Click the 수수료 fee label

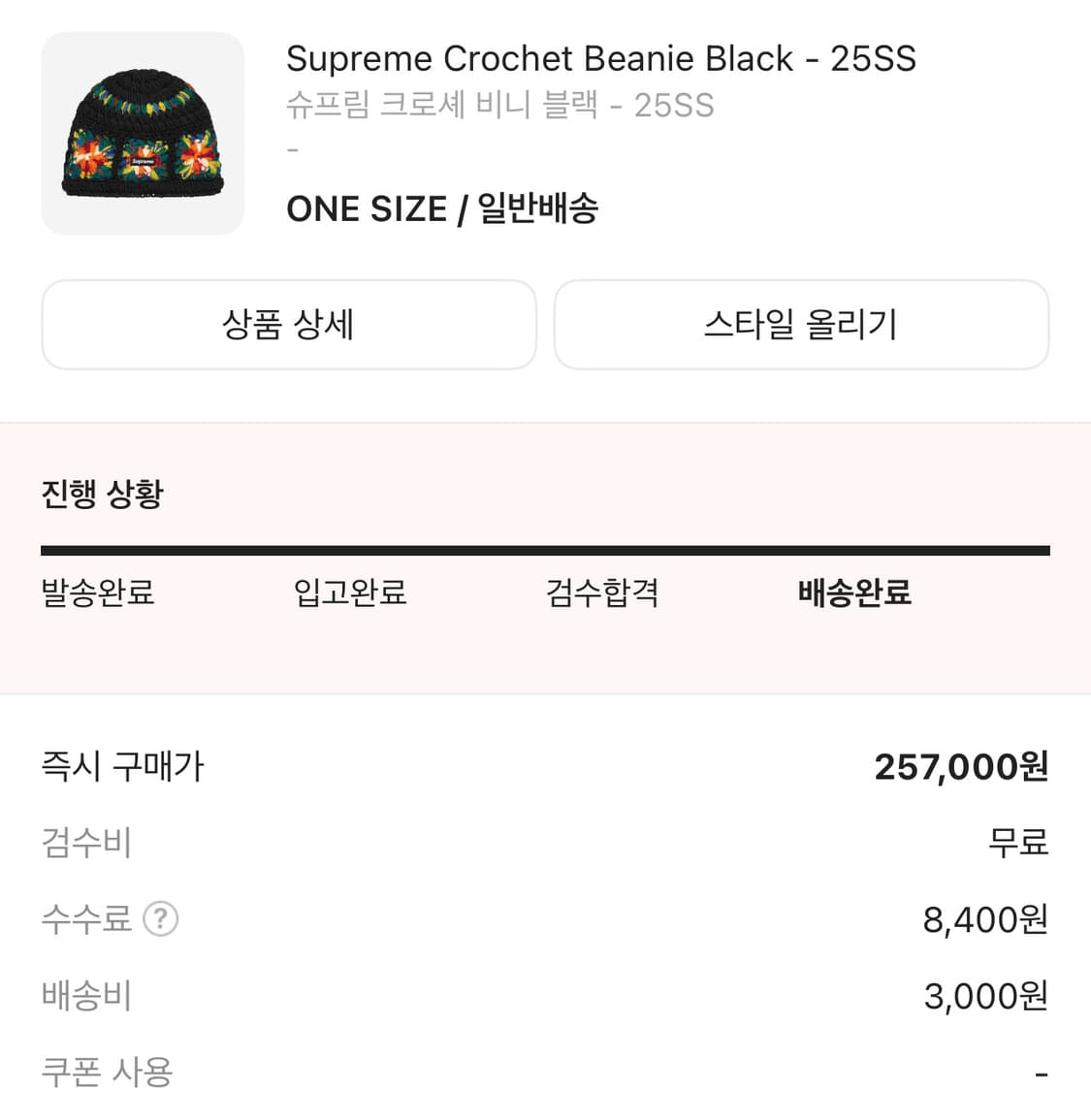86,918
